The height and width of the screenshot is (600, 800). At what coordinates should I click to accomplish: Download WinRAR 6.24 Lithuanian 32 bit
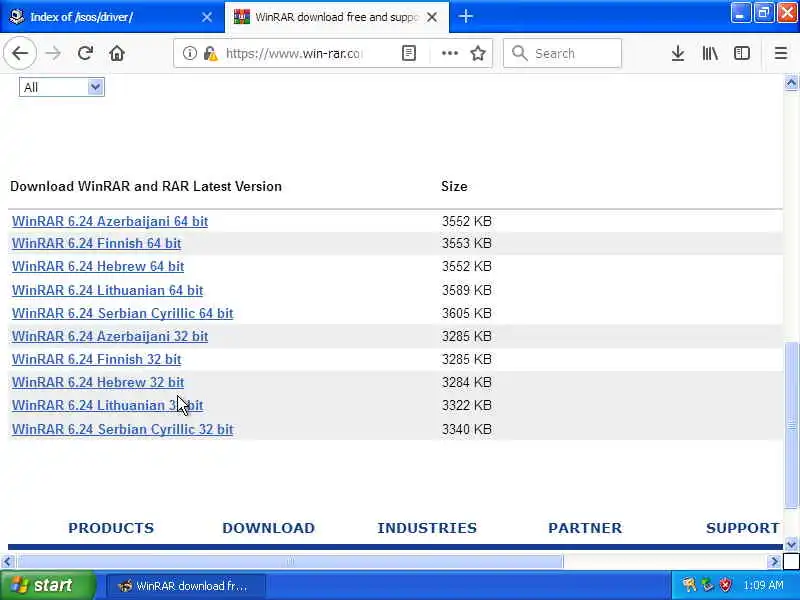pyautogui.click(x=107, y=405)
